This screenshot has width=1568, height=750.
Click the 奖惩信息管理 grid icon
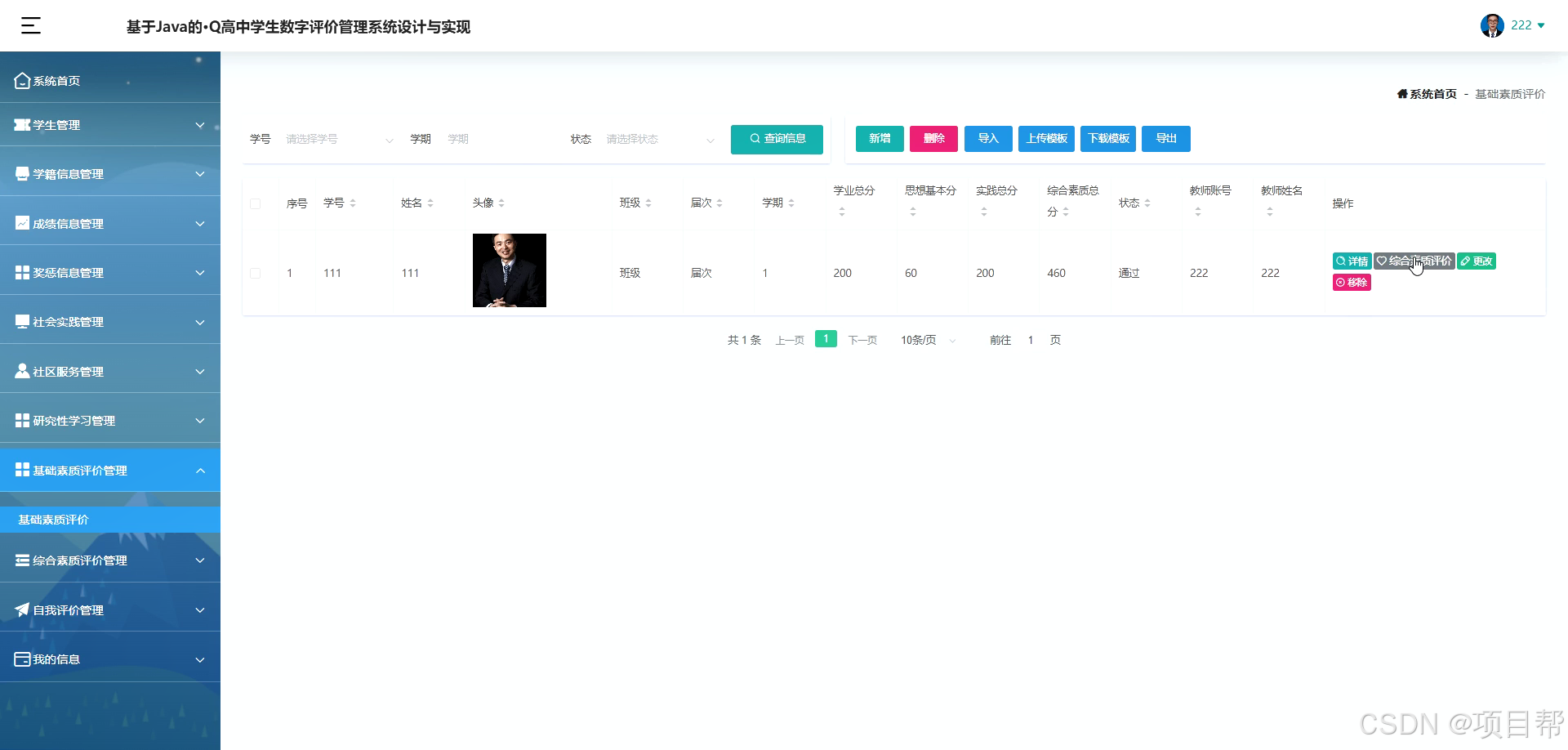(23, 273)
